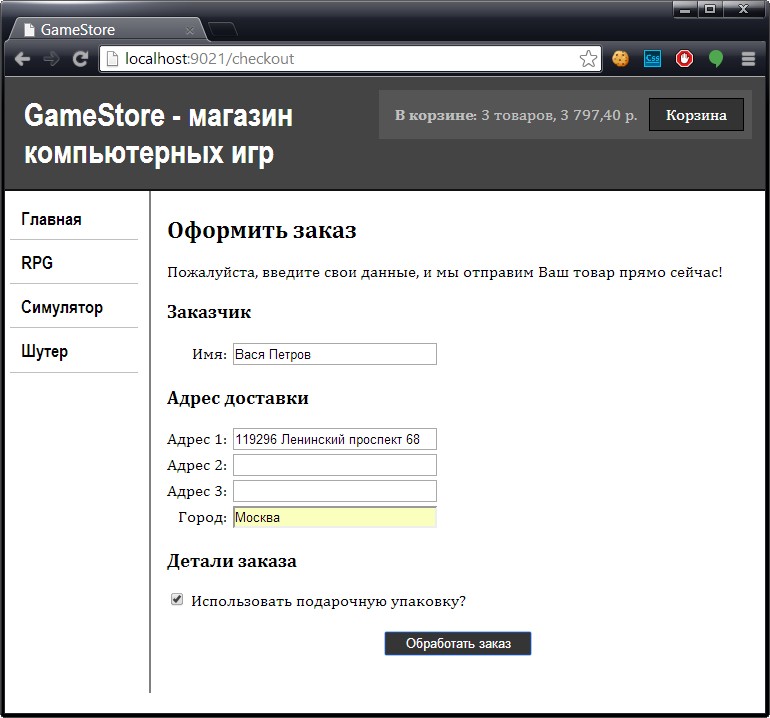Click the Город field containing Москва
This screenshot has width=770, height=718.
tap(334, 517)
